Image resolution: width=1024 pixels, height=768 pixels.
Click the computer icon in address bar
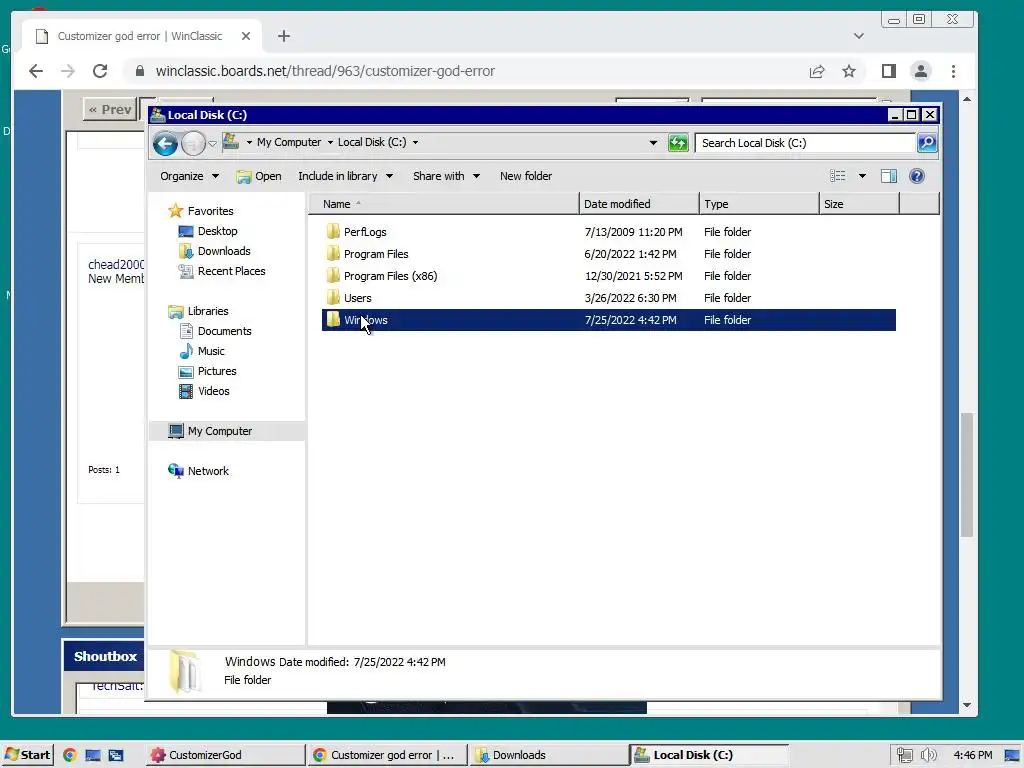tap(231, 142)
